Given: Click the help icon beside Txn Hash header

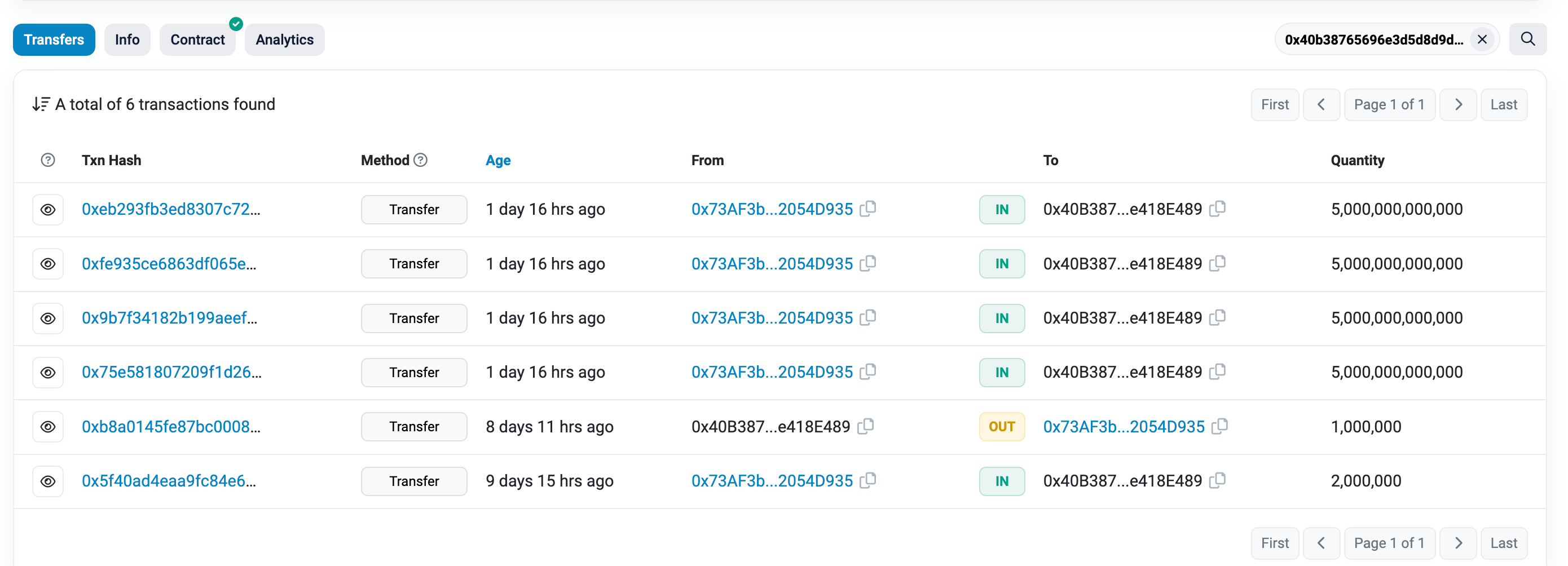Looking at the screenshot, I should (x=48, y=160).
